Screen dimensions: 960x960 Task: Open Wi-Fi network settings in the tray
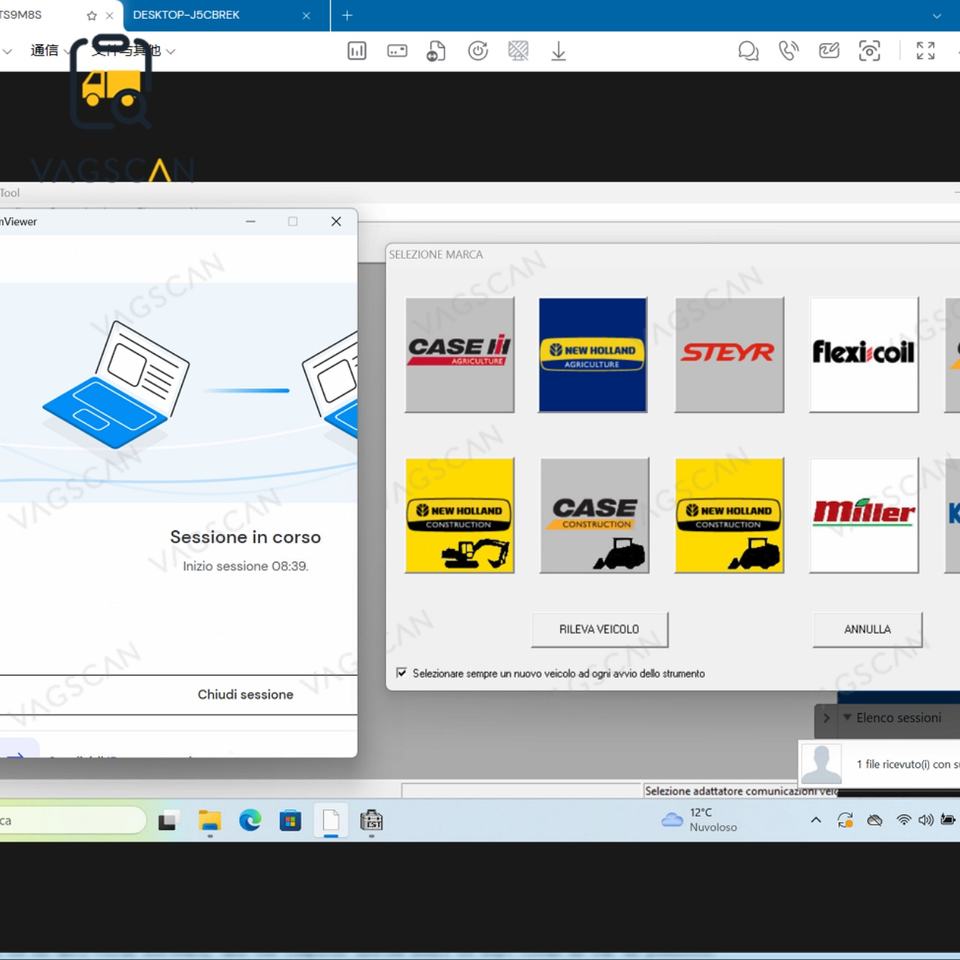[x=903, y=820]
